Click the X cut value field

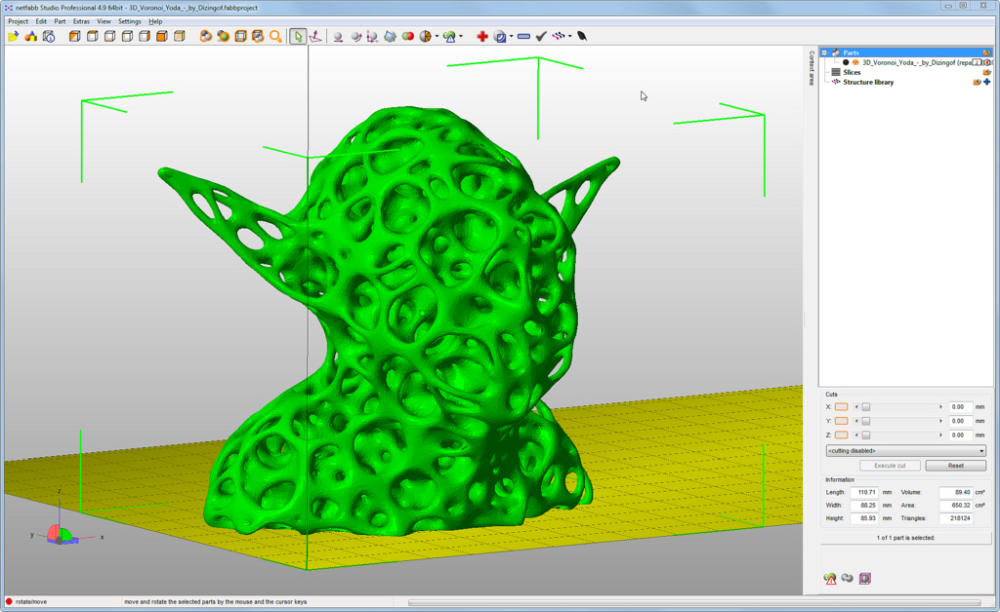[x=959, y=407]
